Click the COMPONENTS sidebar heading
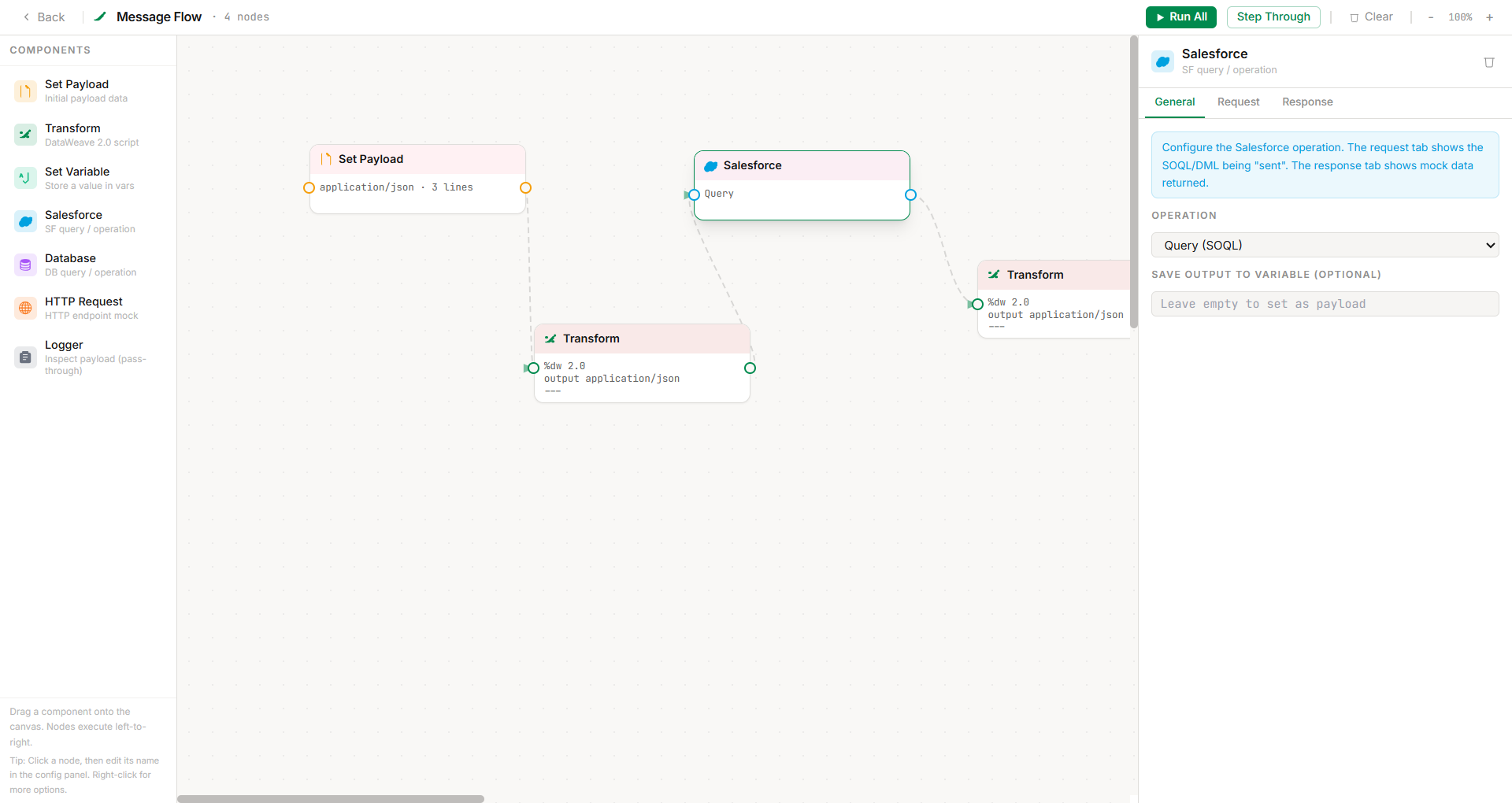Image resolution: width=1512 pixels, height=803 pixels. 50,50
